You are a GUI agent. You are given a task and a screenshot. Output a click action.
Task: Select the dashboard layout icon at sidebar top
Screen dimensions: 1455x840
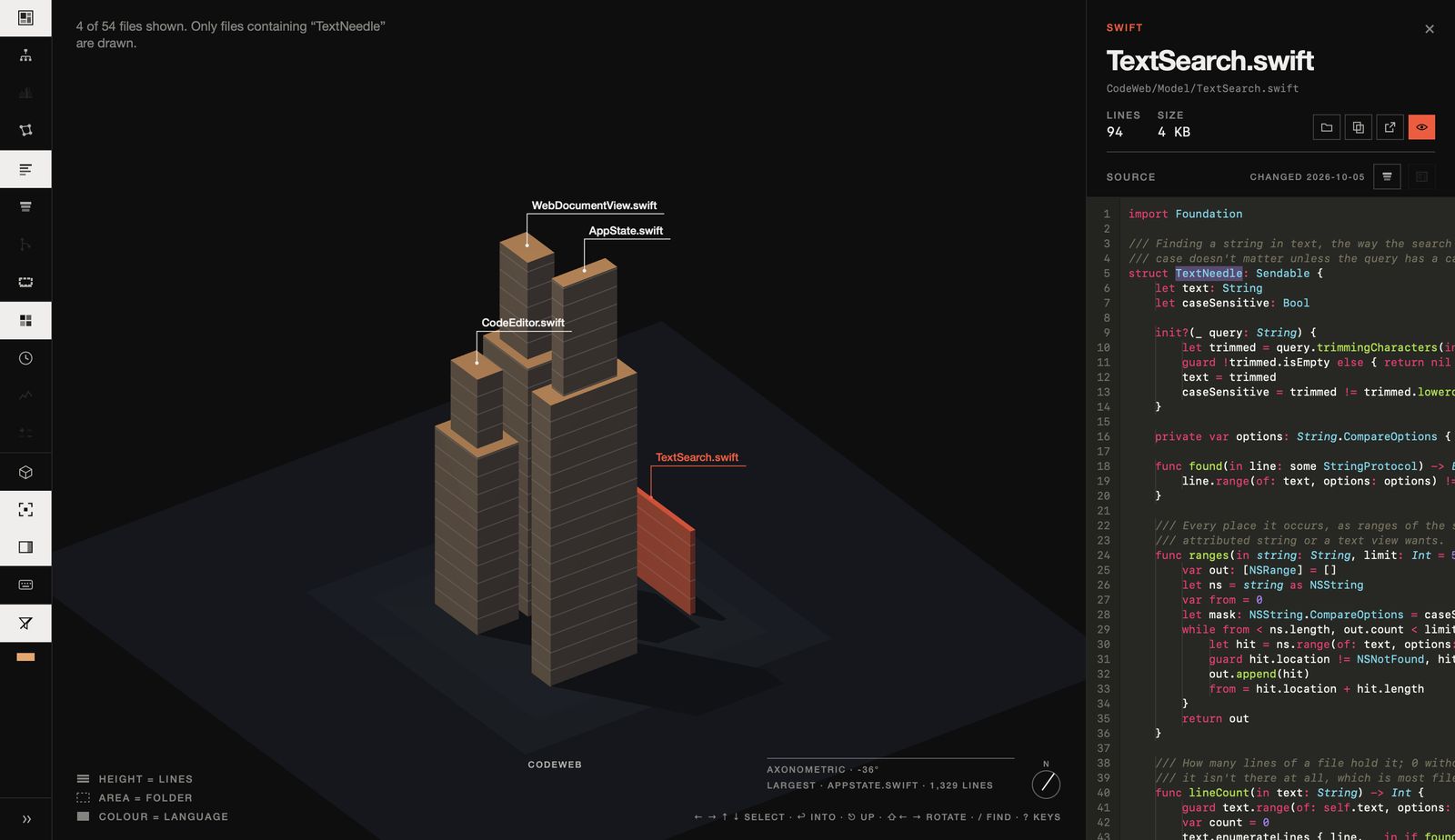pos(25,17)
